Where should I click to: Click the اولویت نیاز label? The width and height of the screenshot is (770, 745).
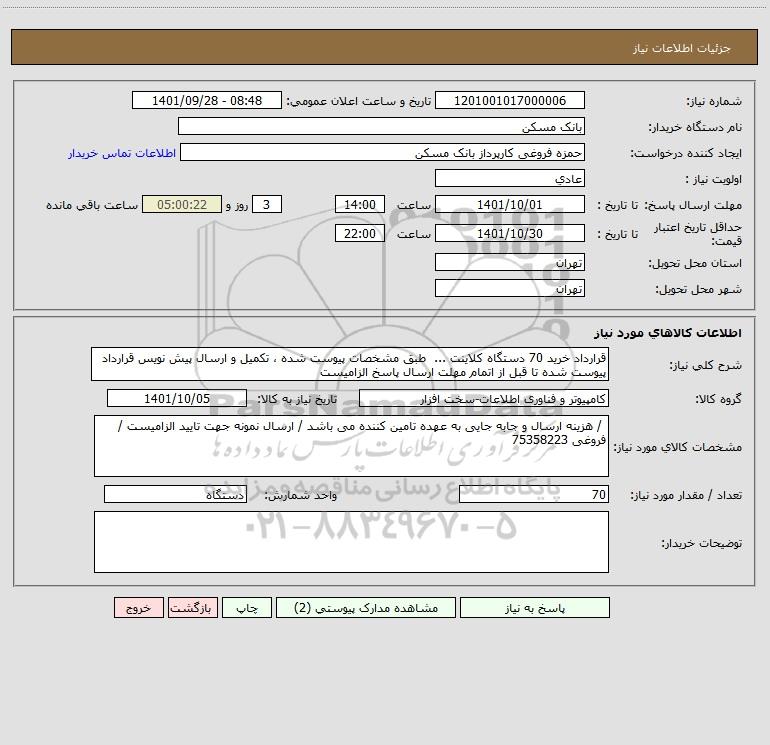(x=714, y=179)
